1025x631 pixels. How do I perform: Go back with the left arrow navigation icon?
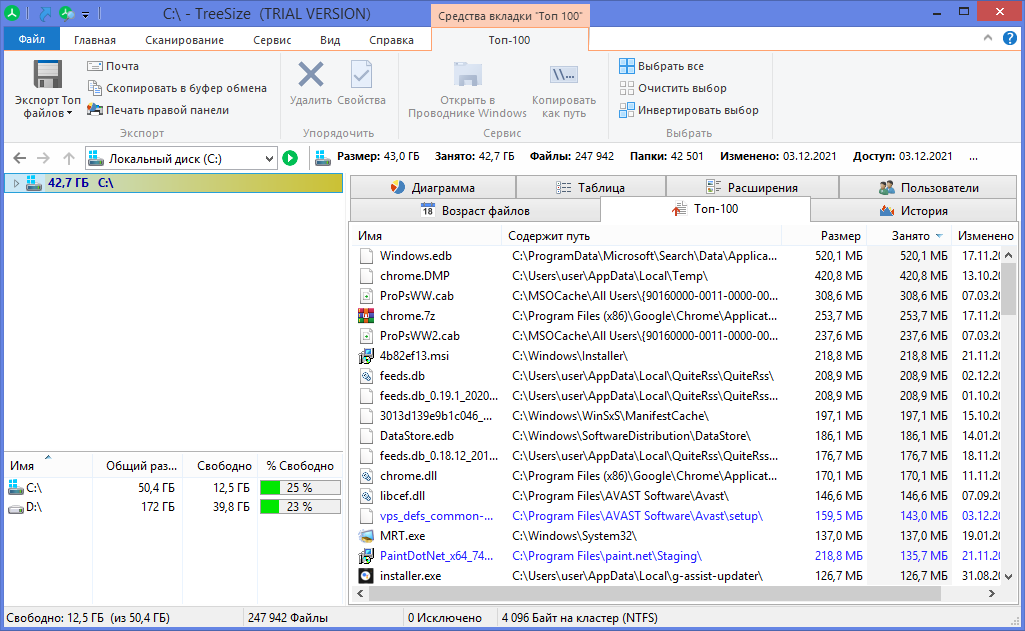(x=20, y=158)
